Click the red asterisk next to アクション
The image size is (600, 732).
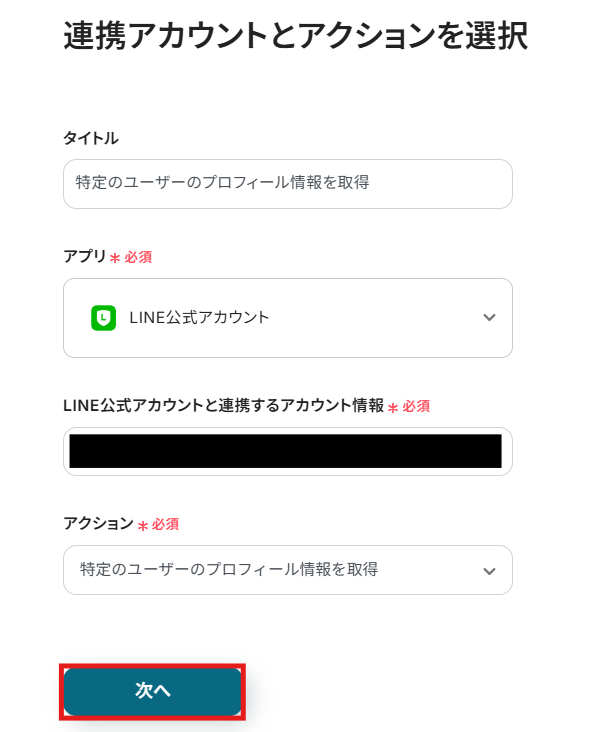pos(143,525)
